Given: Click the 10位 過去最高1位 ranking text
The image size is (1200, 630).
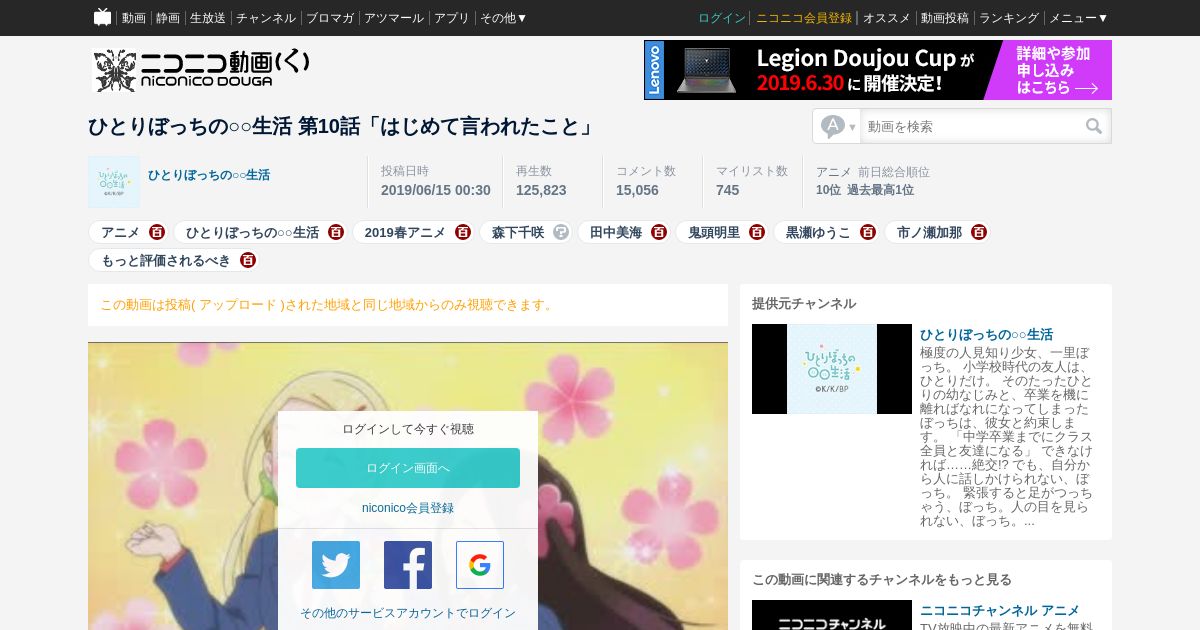Looking at the screenshot, I should click(865, 190).
